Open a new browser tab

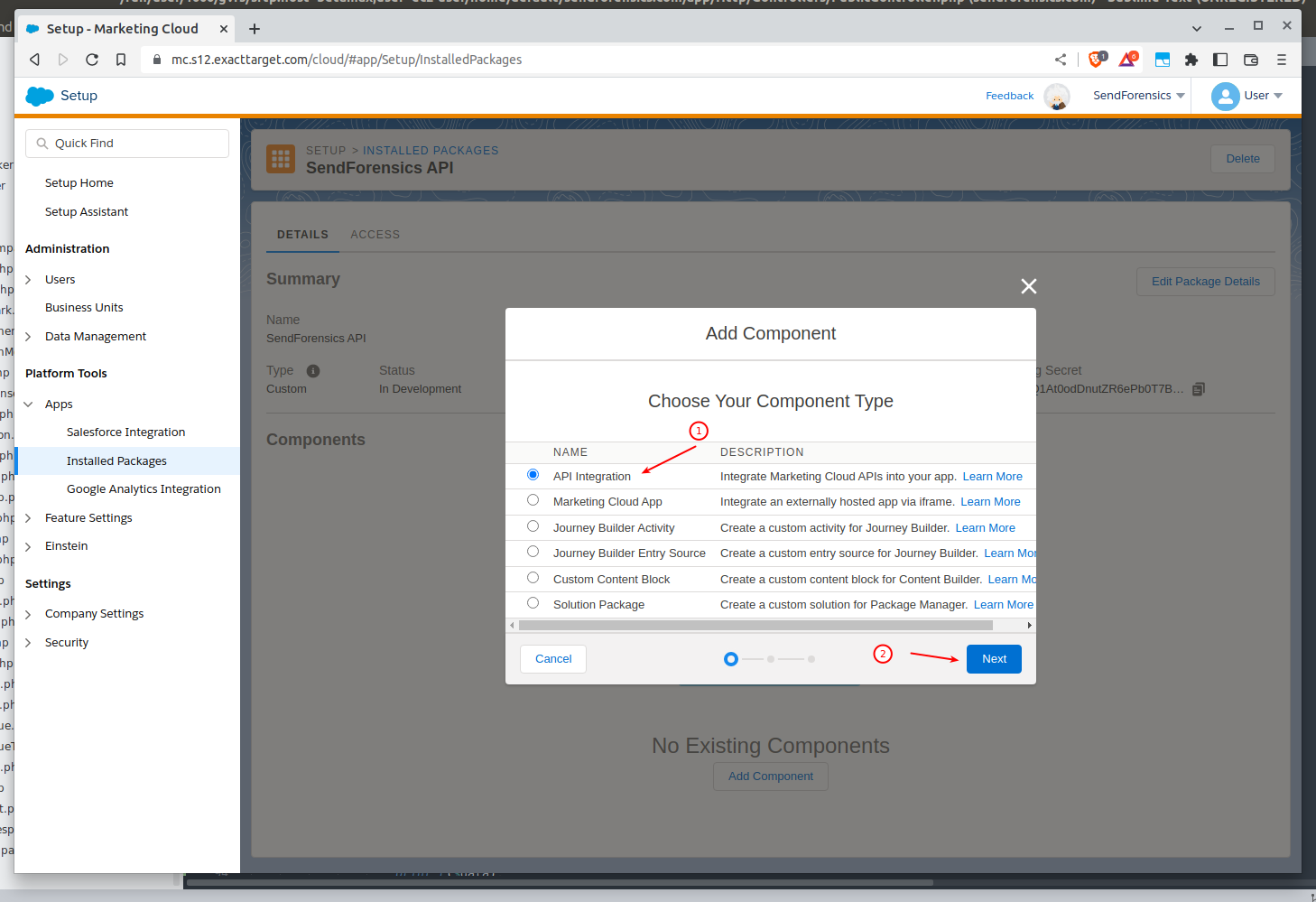[255, 29]
